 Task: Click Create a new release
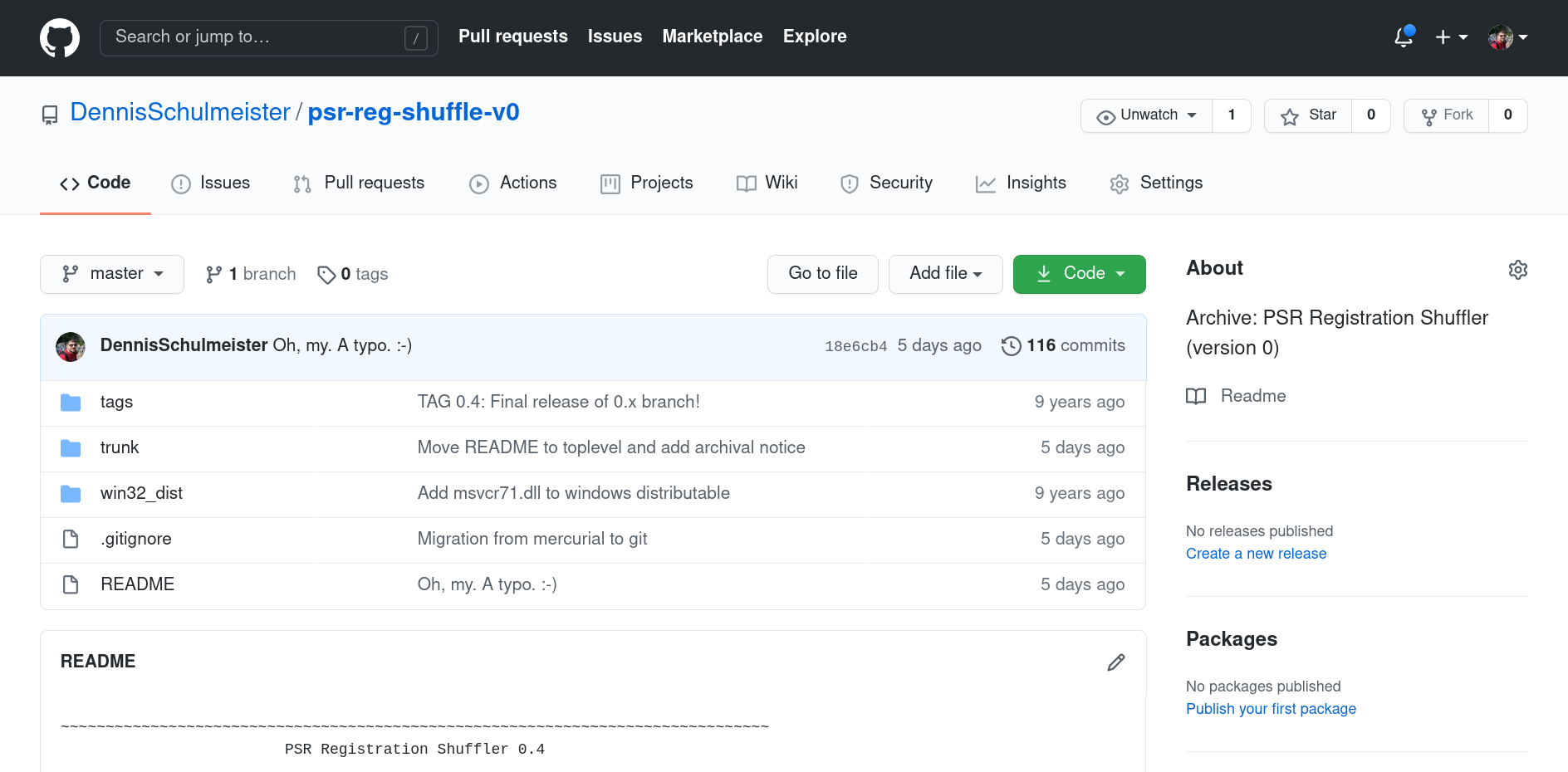pyautogui.click(x=1257, y=554)
